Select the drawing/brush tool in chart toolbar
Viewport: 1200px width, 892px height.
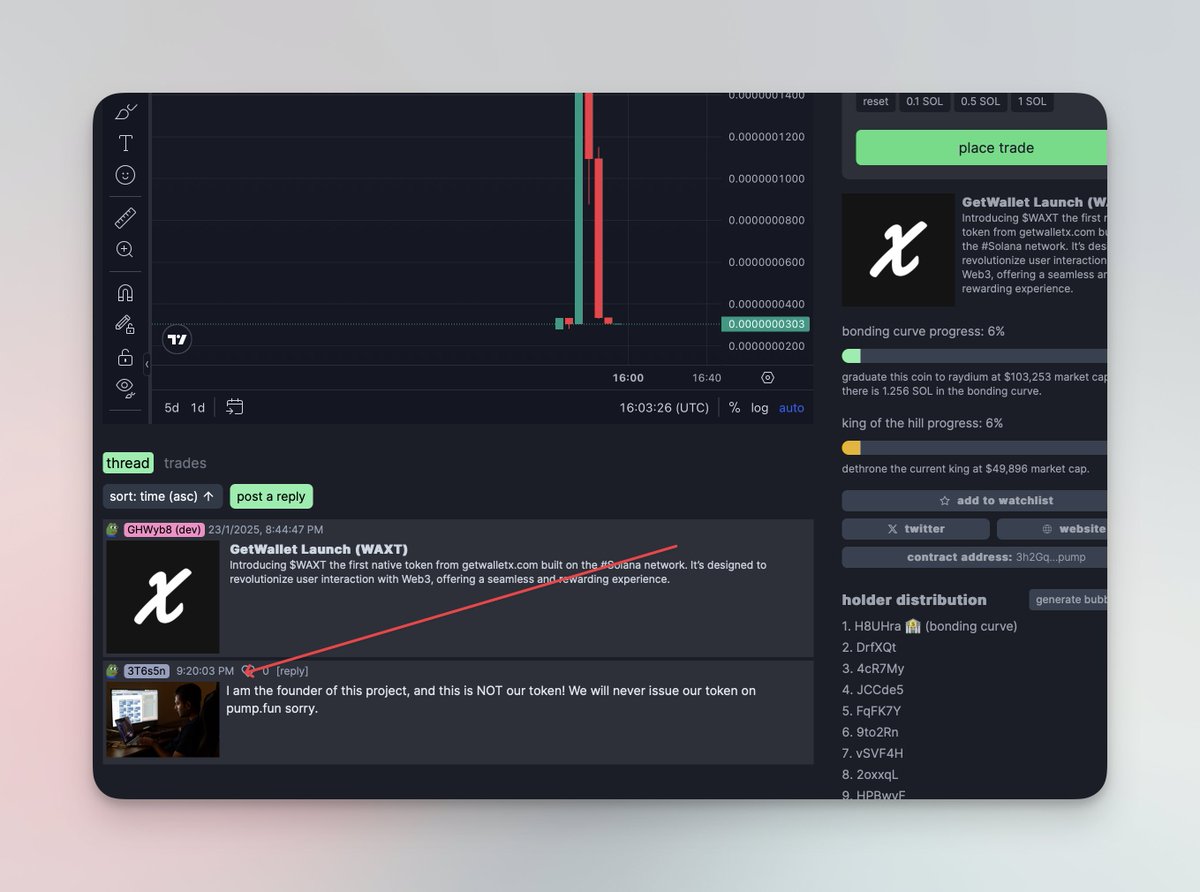click(x=124, y=112)
